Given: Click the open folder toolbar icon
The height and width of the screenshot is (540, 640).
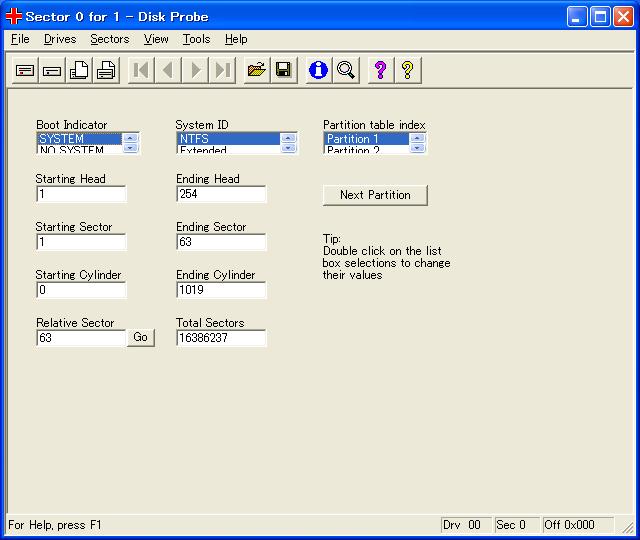Looking at the screenshot, I should point(257,70).
